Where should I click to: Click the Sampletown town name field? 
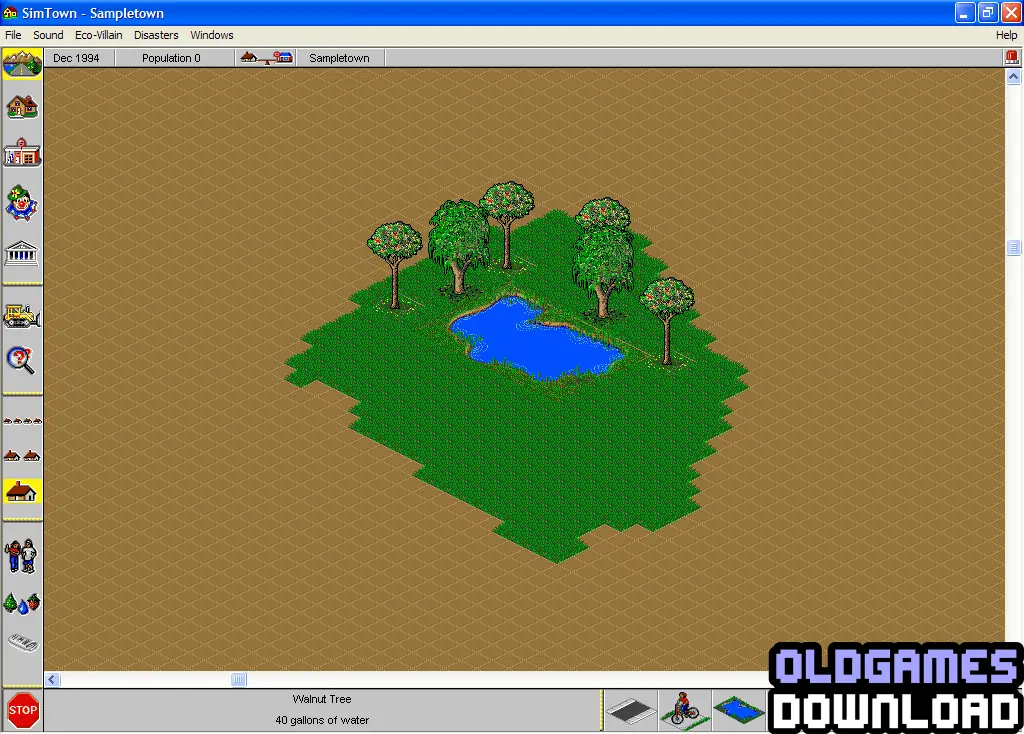pos(339,58)
